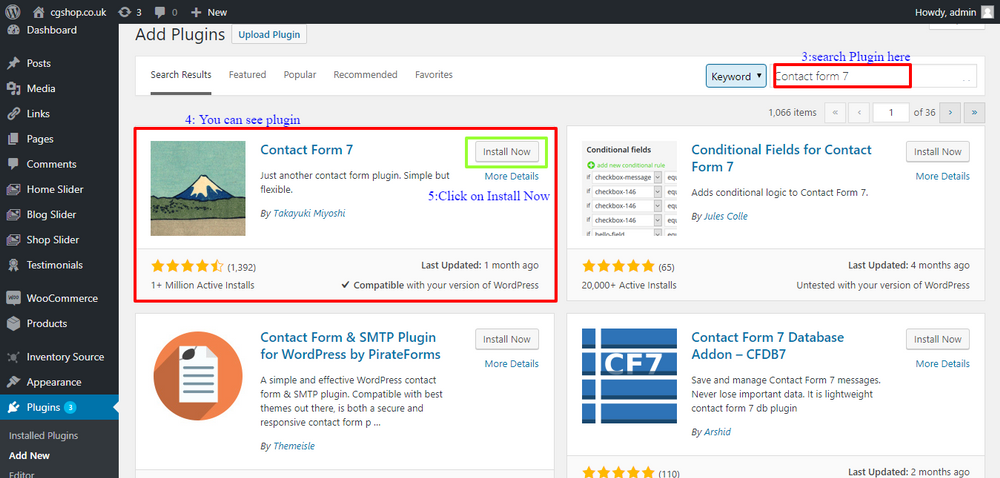Image resolution: width=1000 pixels, height=478 pixels.
Task: Open More Details for Conditional Fields plugin
Action: (943, 176)
